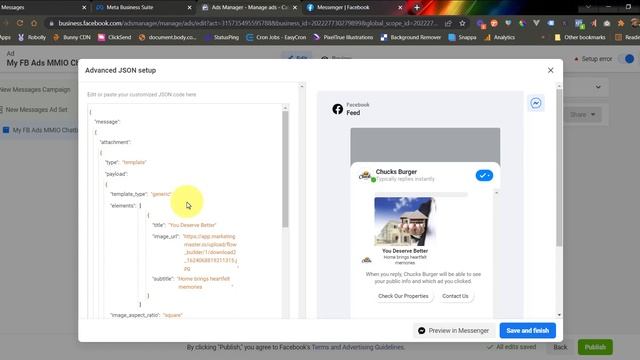640x360 pixels.
Task: Click the Setup error warning
Action: (x=593, y=59)
